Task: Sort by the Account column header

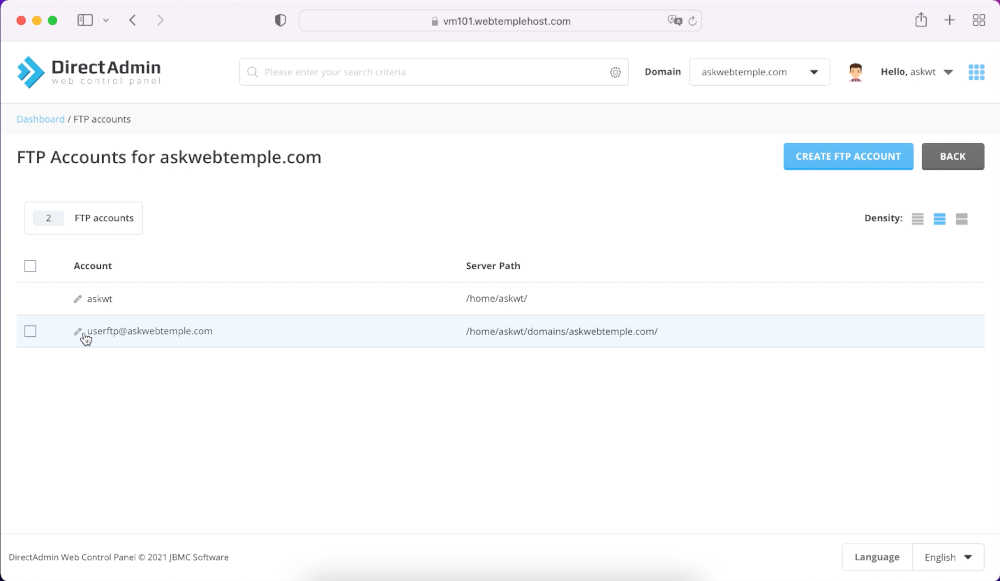Action: tap(92, 266)
